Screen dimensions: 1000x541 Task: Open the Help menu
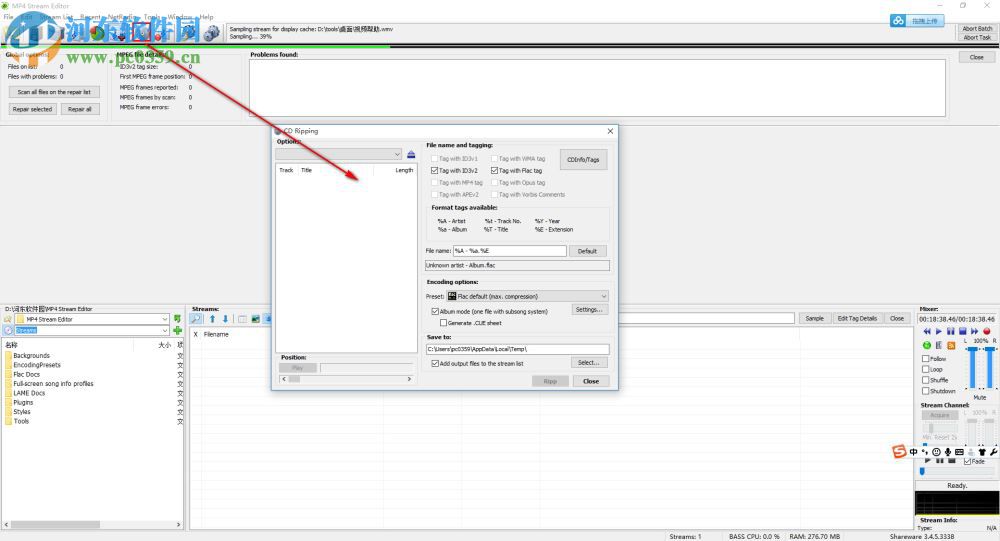click(207, 17)
